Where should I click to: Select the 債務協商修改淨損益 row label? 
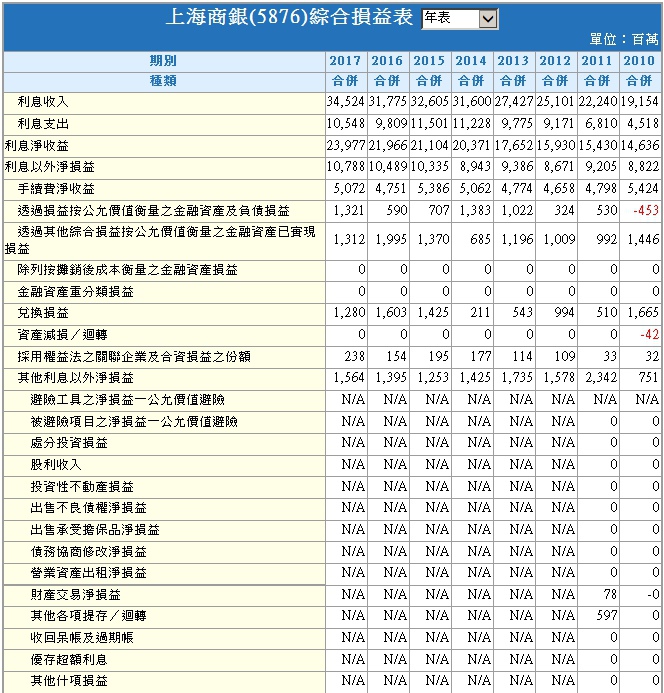(x=88, y=552)
